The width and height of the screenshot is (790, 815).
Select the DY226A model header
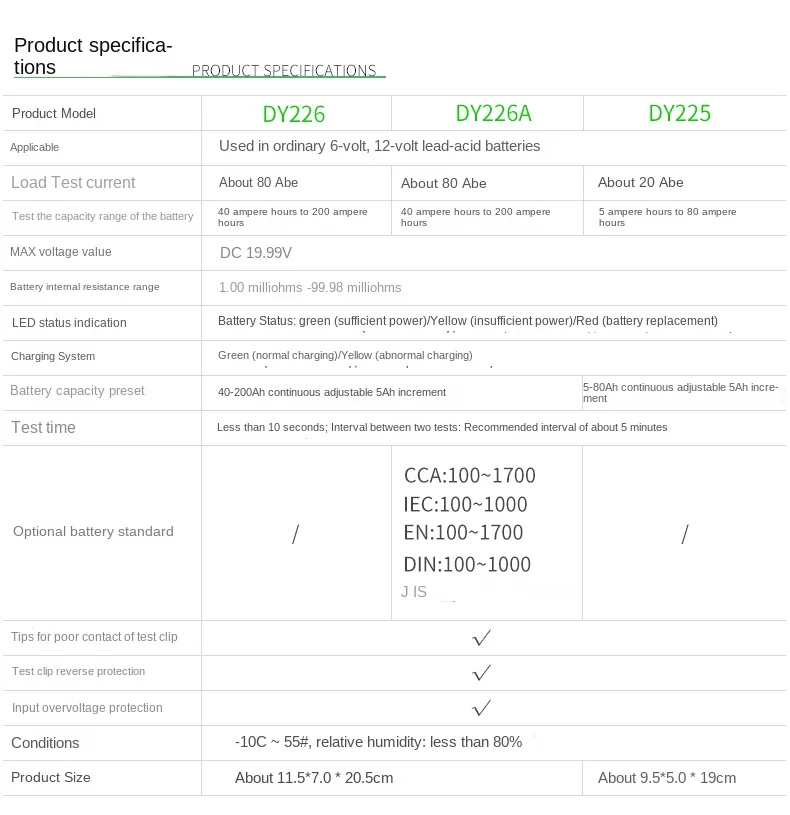click(493, 113)
